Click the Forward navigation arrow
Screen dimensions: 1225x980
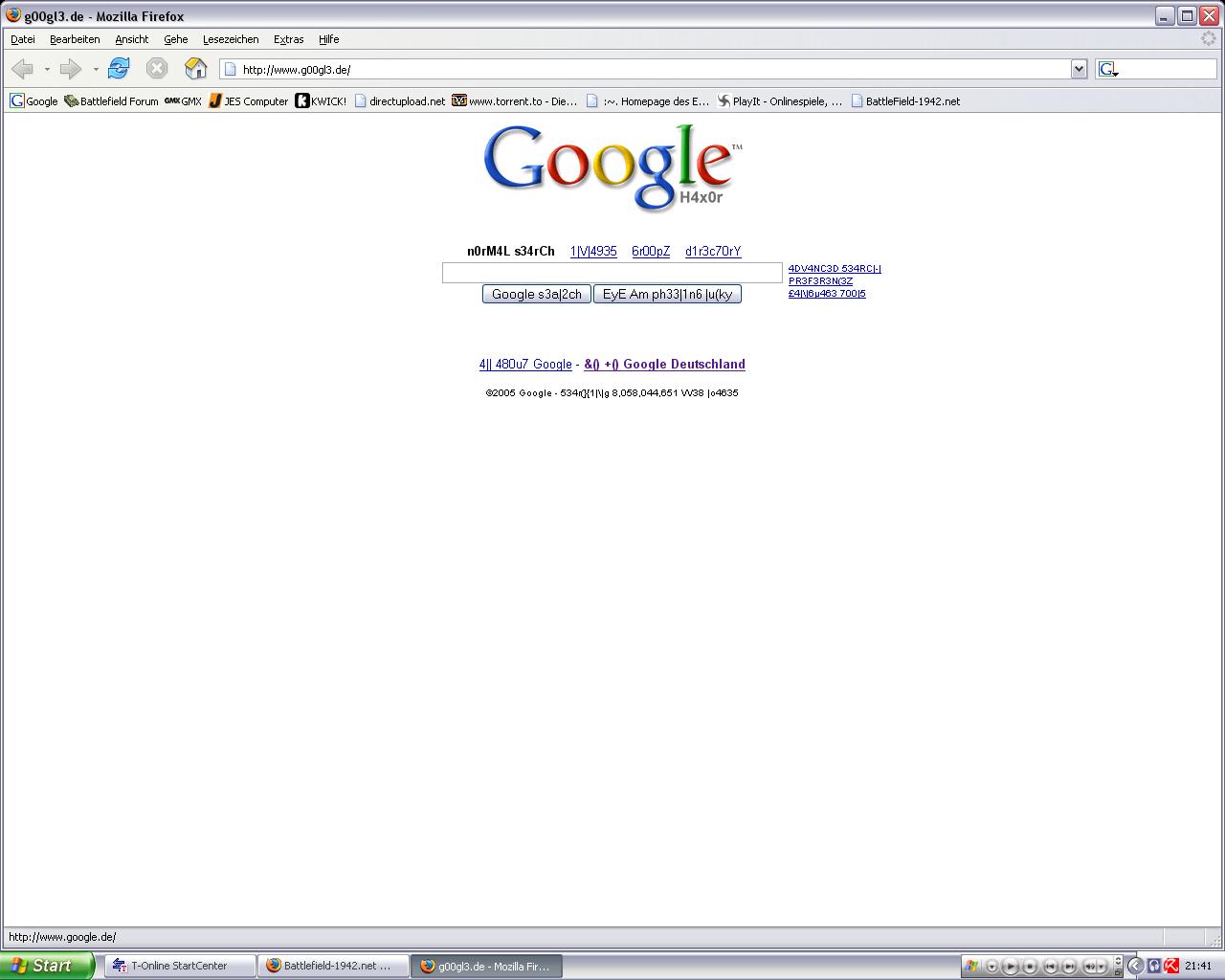70,69
